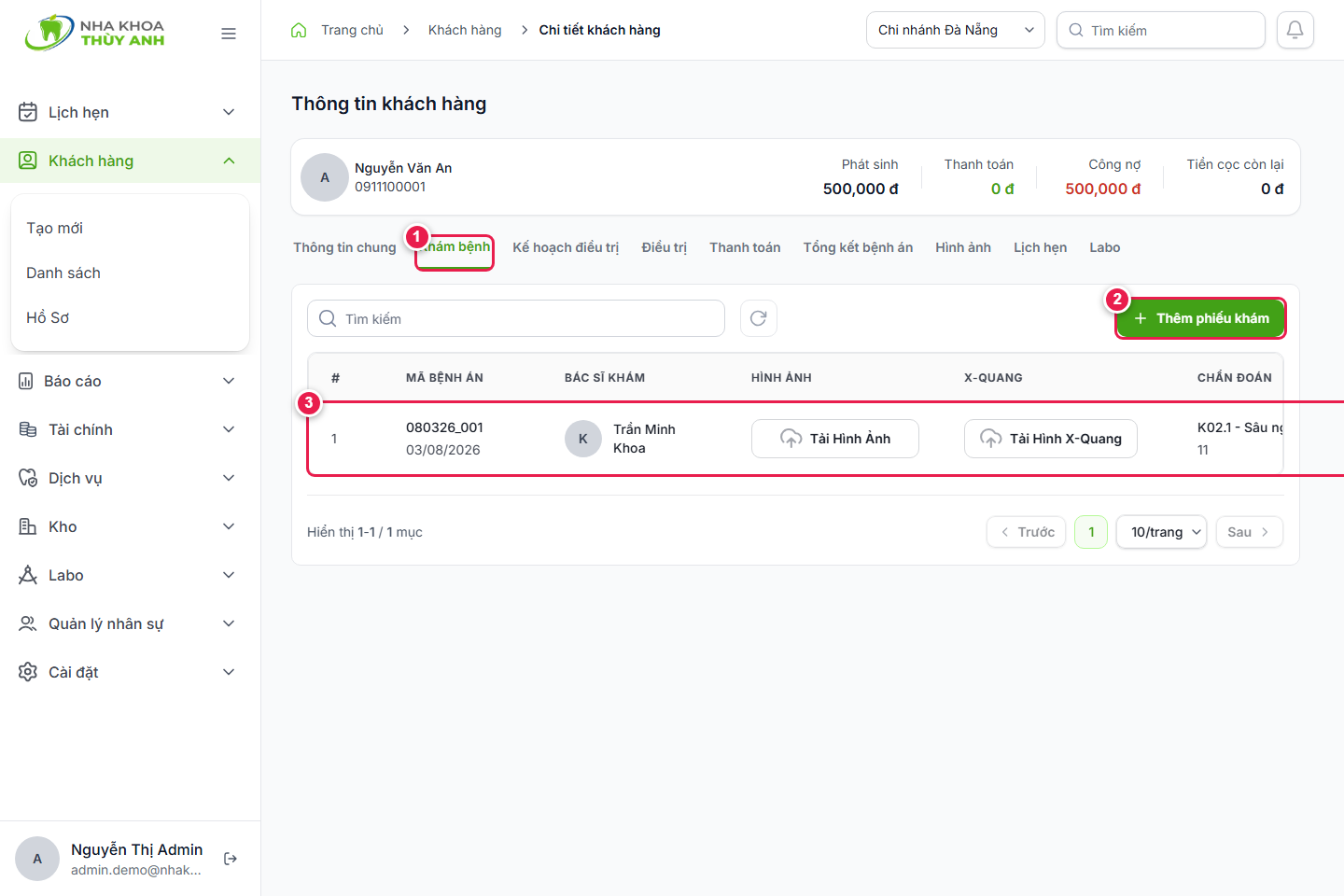Expand the Cài đặt menu chevron
This screenshot has height=896, width=1344.
point(229,672)
